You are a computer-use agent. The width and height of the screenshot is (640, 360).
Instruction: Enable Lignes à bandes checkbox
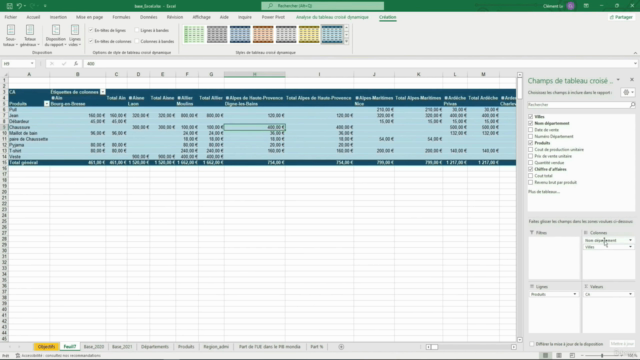tap(137, 30)
